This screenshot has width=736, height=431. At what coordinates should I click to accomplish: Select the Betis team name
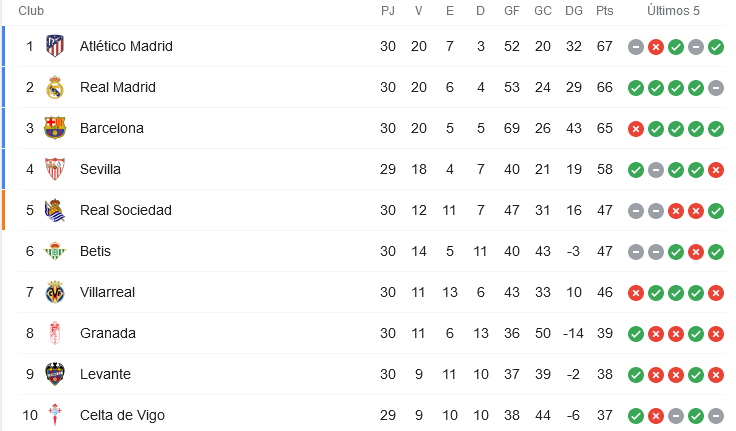pyautogui.click(x=95, y=251)
